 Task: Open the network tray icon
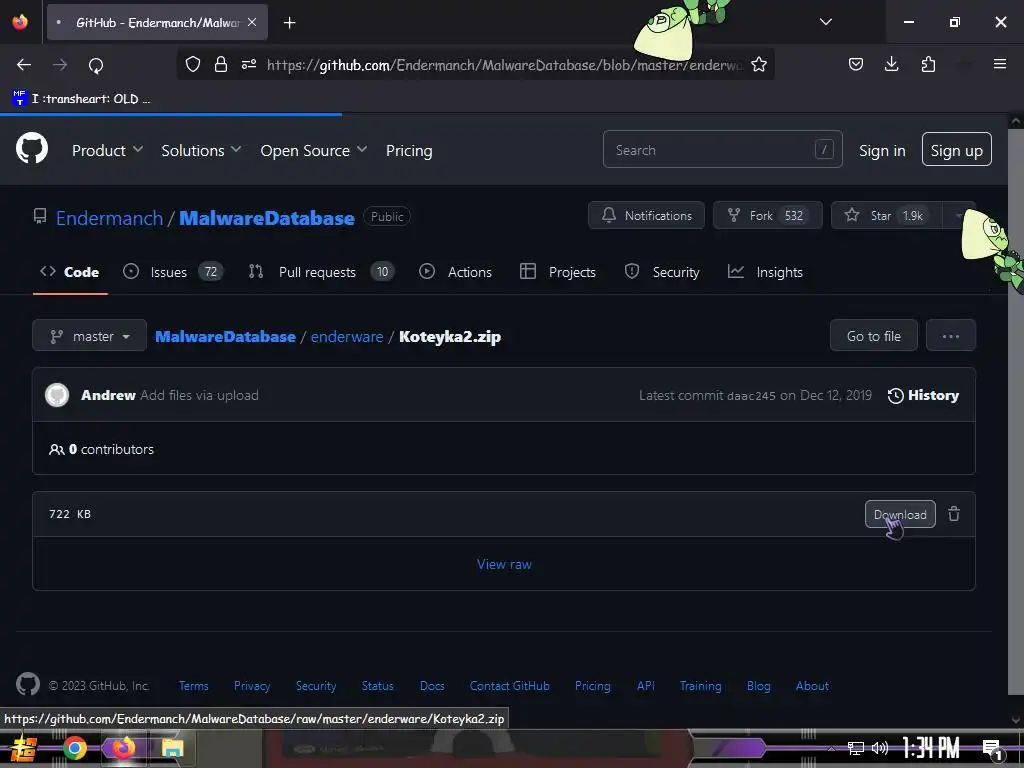click(855, 748)
